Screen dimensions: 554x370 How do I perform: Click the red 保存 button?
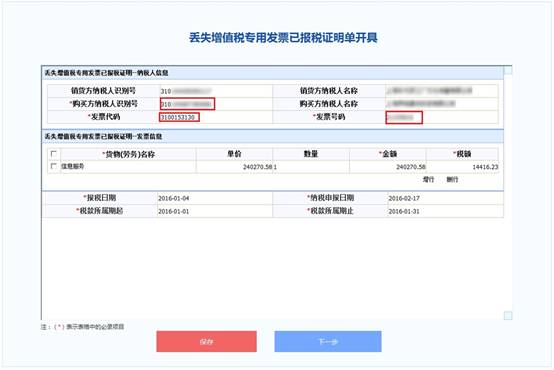coord(206,341)
